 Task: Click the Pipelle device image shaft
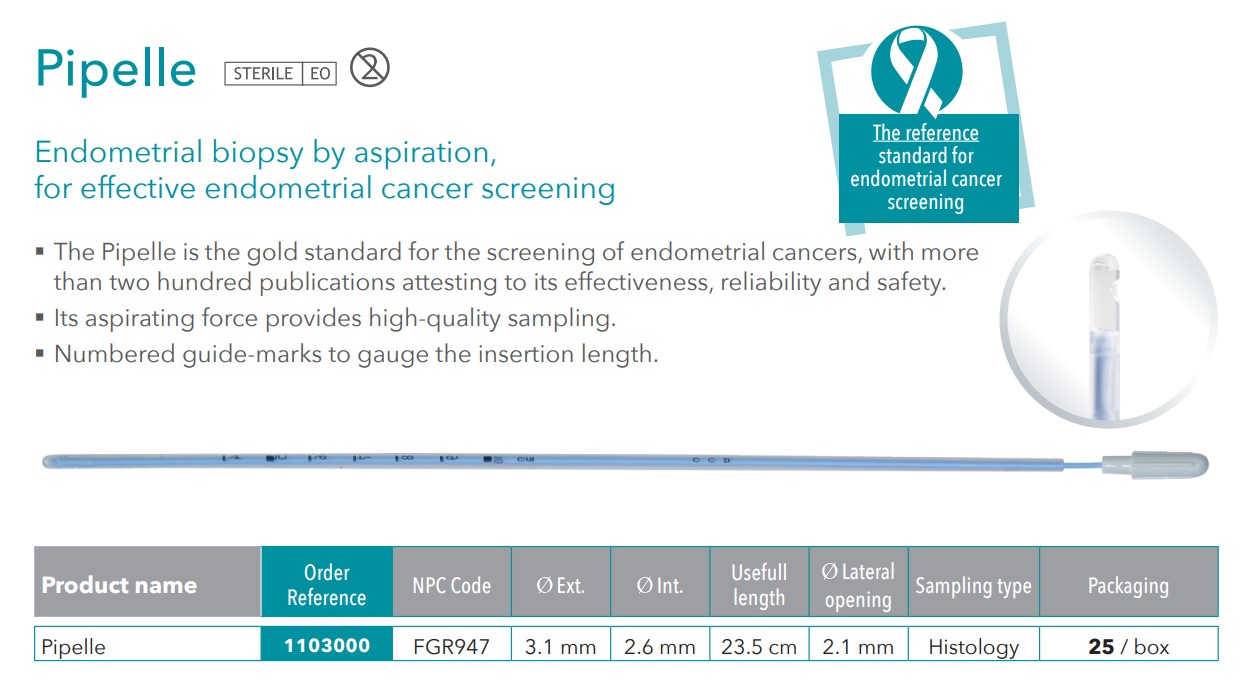coord(570,462)
